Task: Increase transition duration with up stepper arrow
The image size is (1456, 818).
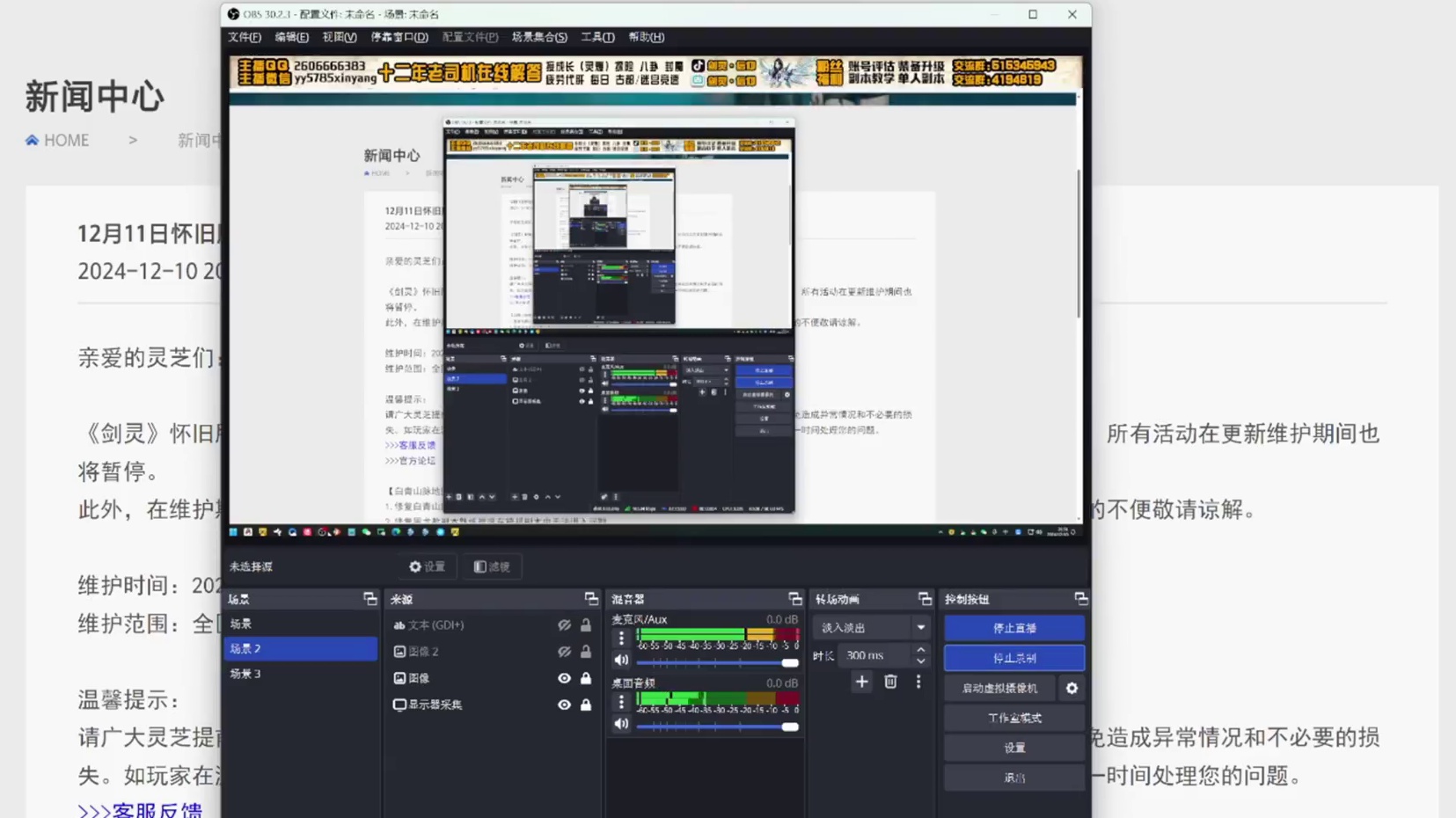Action: [920, 650]
